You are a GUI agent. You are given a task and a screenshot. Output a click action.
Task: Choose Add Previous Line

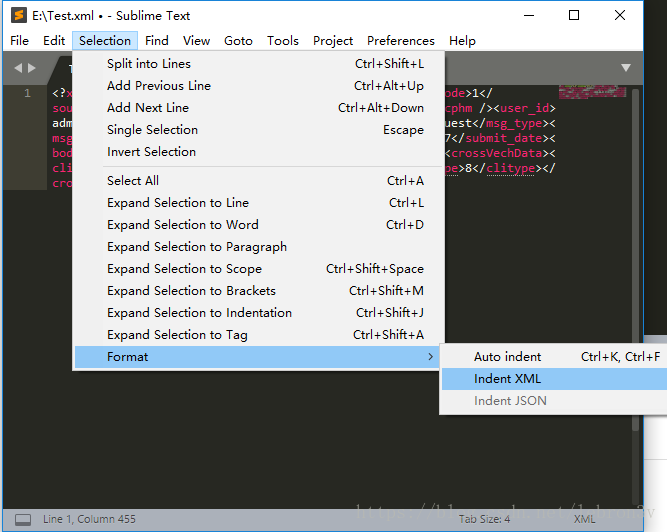point(259,86)
